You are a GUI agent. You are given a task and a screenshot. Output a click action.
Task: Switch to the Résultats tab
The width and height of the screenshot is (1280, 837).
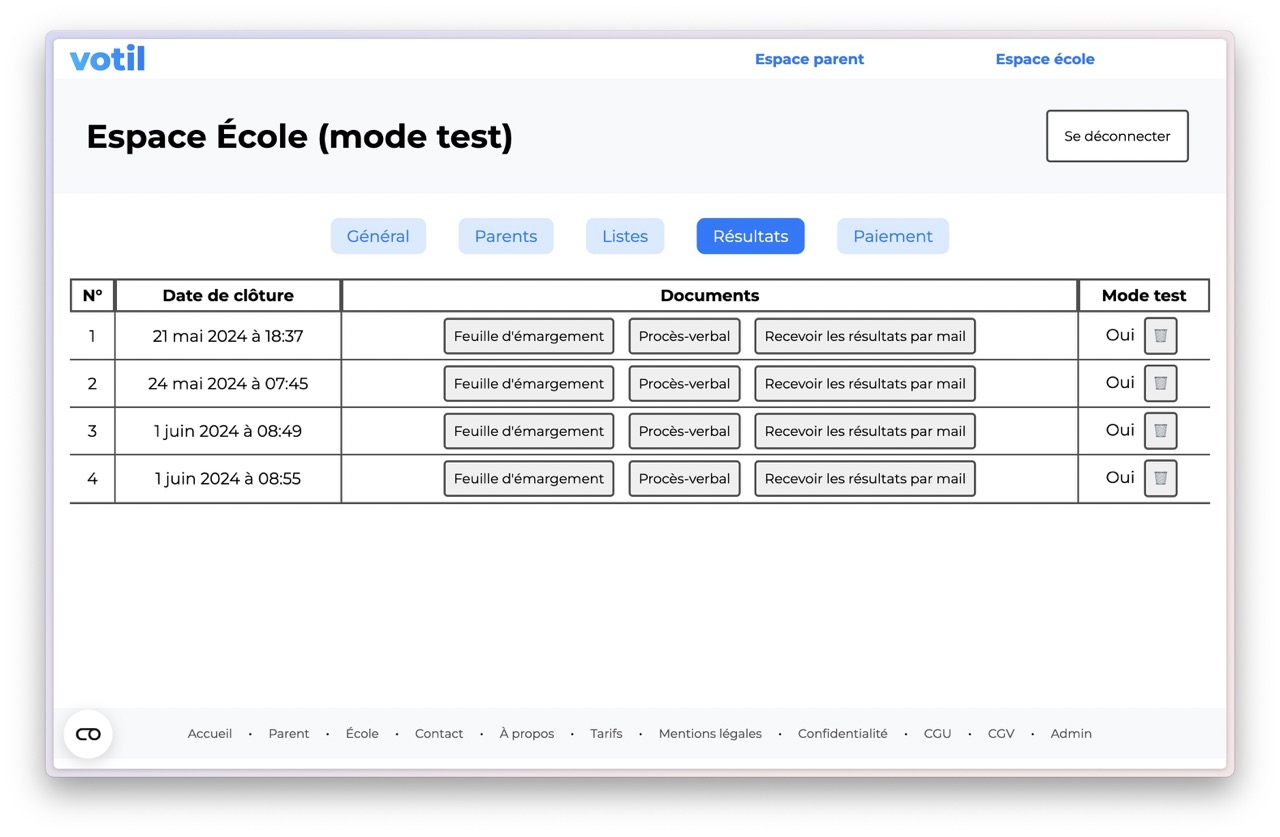click(750, 236)
